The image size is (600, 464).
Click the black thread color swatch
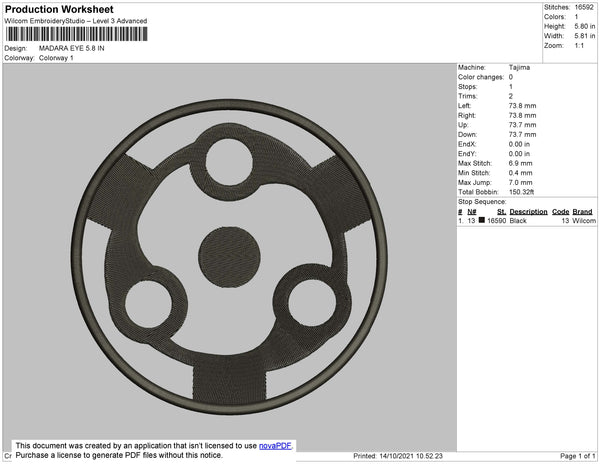(x=482, y=220)
